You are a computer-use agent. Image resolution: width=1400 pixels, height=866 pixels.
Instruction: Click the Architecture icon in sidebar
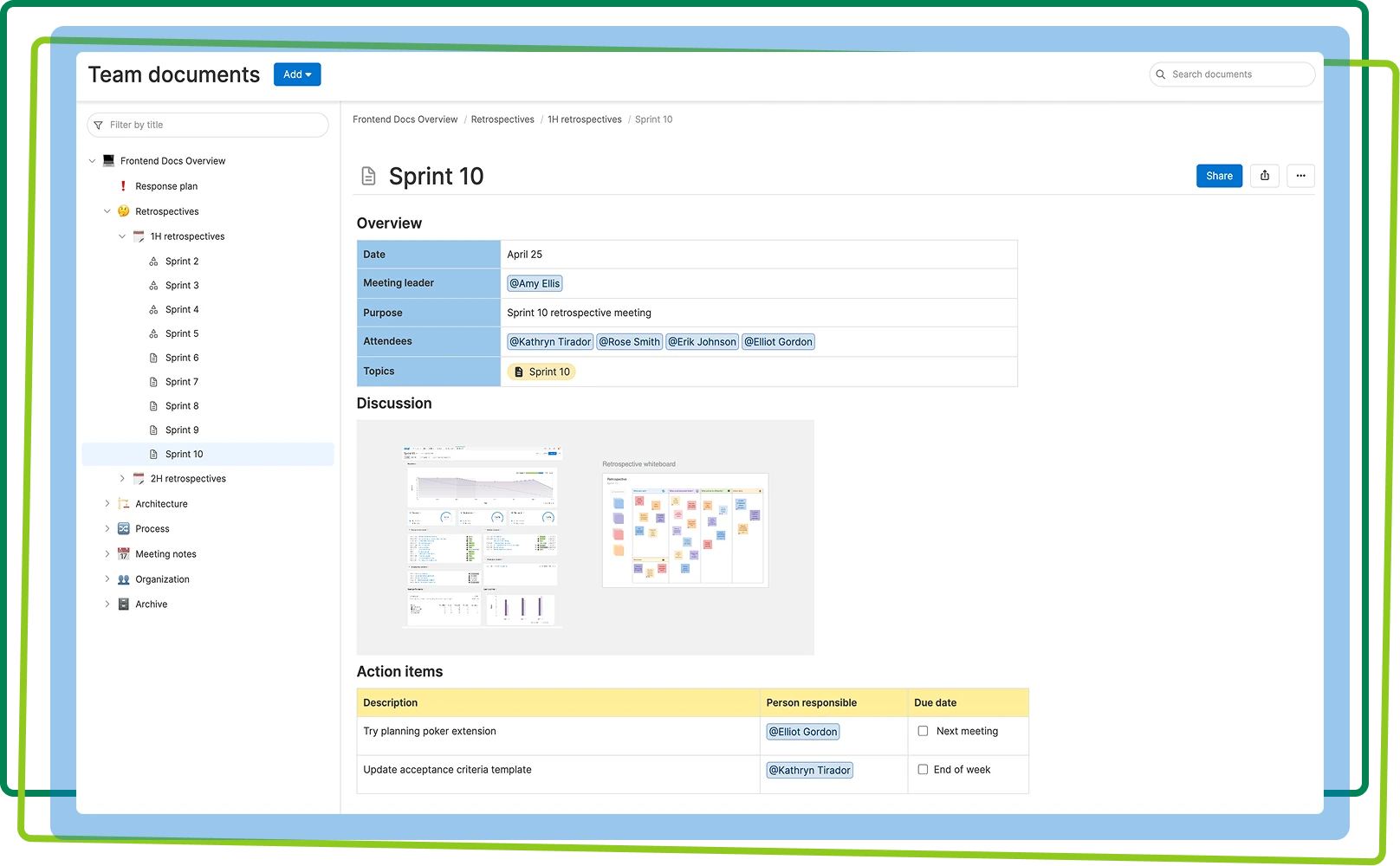tap(123, 503)
